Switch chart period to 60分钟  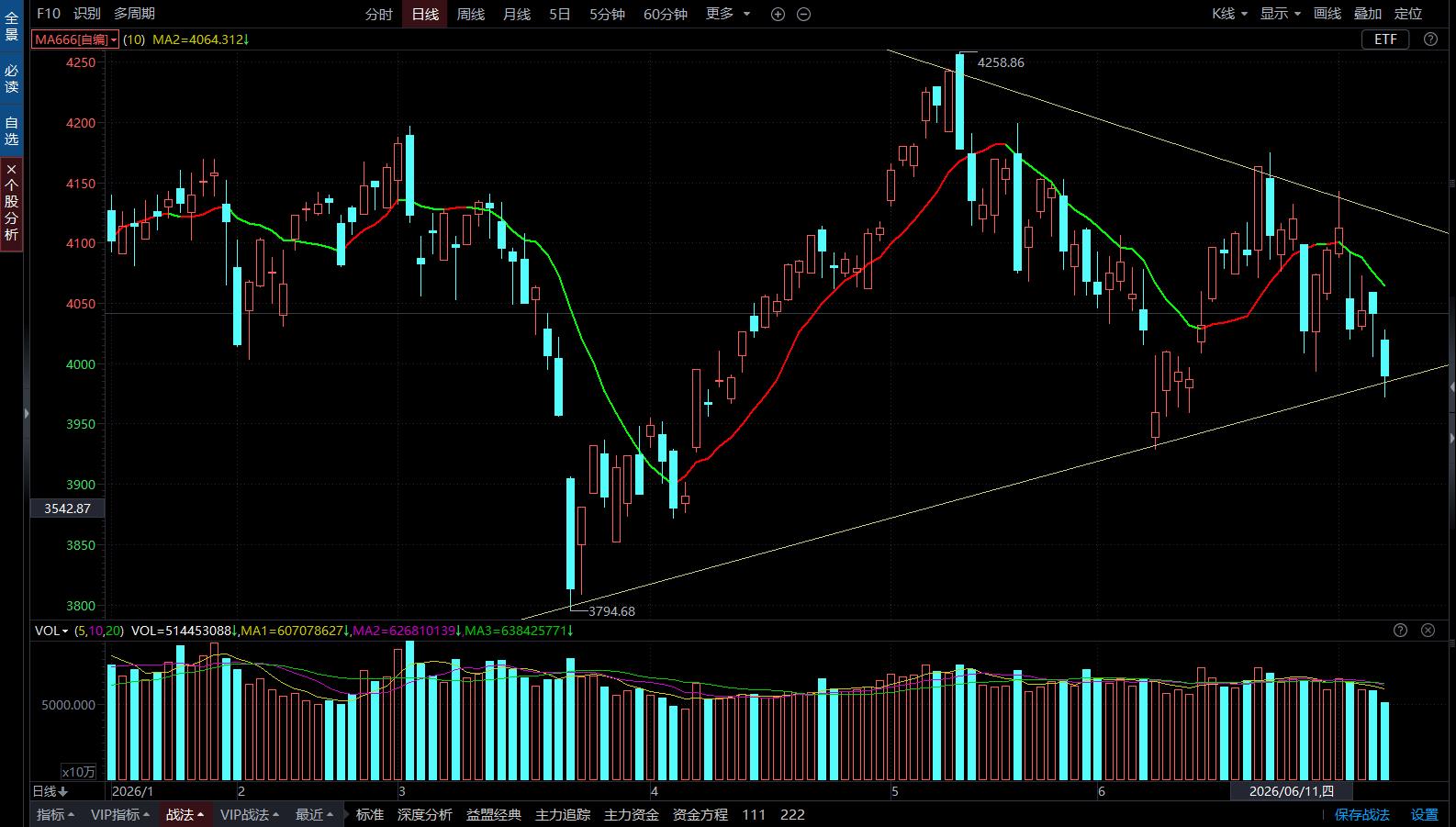[665, 14]
